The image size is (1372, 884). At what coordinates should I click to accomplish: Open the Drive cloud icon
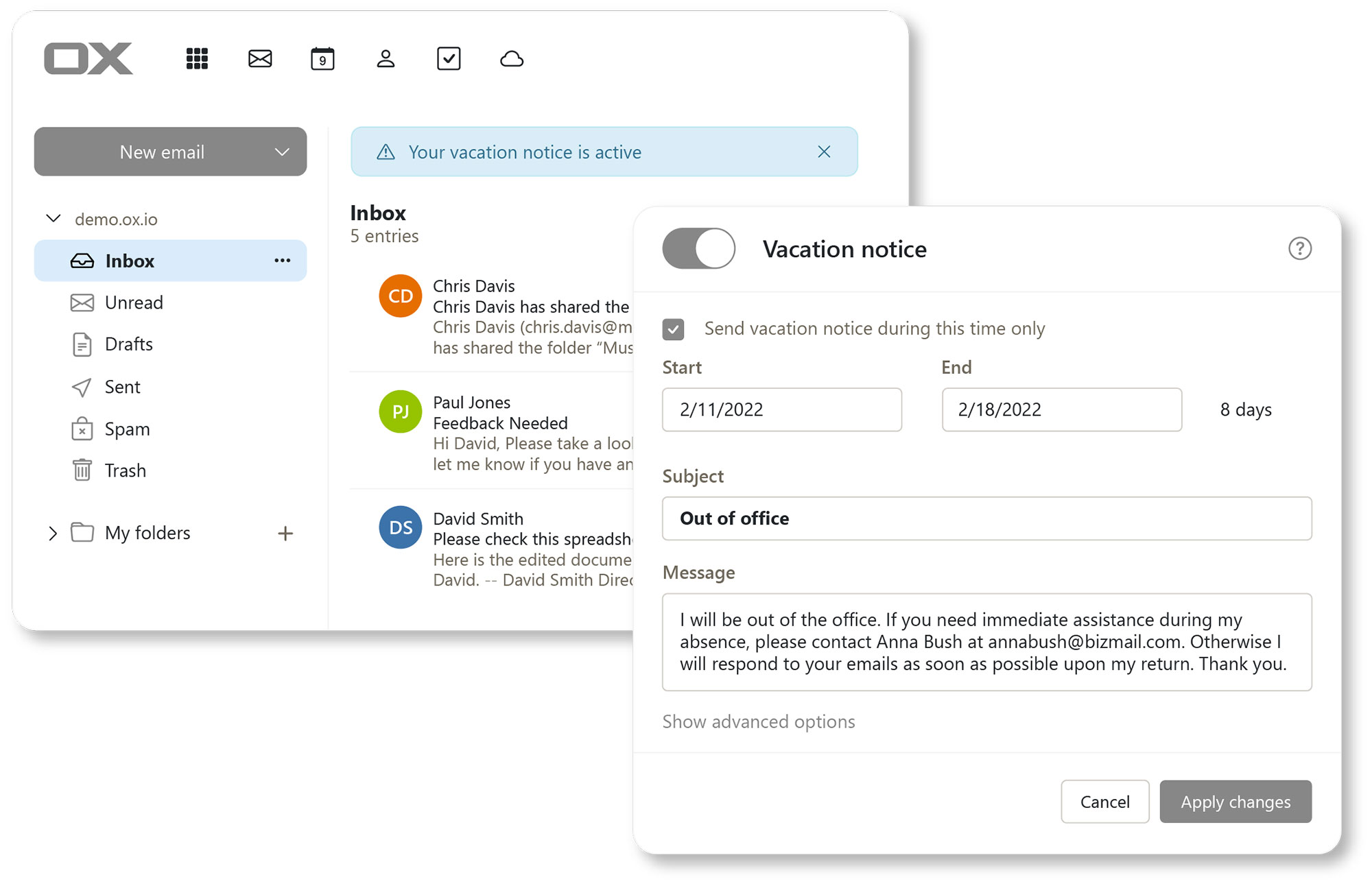click(x=512, y=59)
